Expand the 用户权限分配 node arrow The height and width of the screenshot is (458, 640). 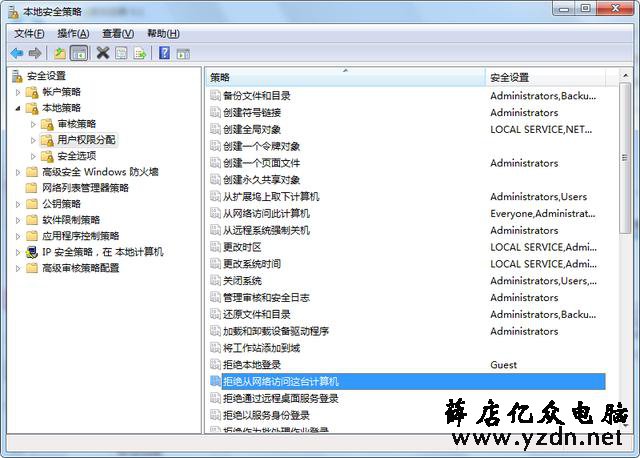pos(33,140)
